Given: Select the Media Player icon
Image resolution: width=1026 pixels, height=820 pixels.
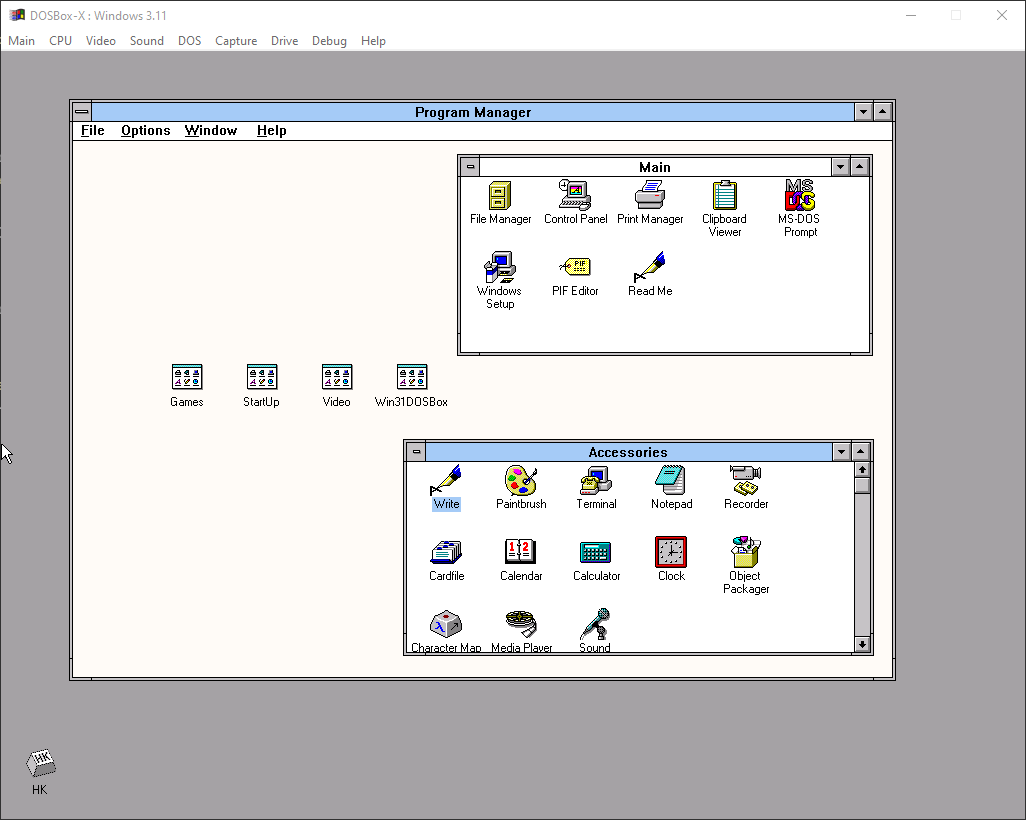Looking at the screenshot, I should click(x=521, y=624).
